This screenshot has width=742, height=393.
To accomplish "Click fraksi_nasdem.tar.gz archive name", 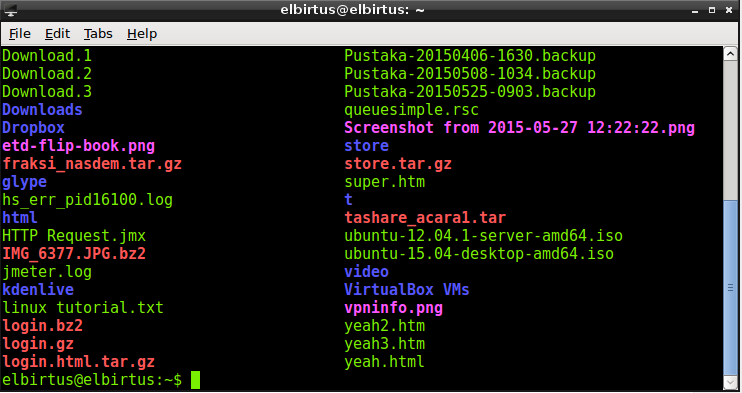I will click(92, 164).
